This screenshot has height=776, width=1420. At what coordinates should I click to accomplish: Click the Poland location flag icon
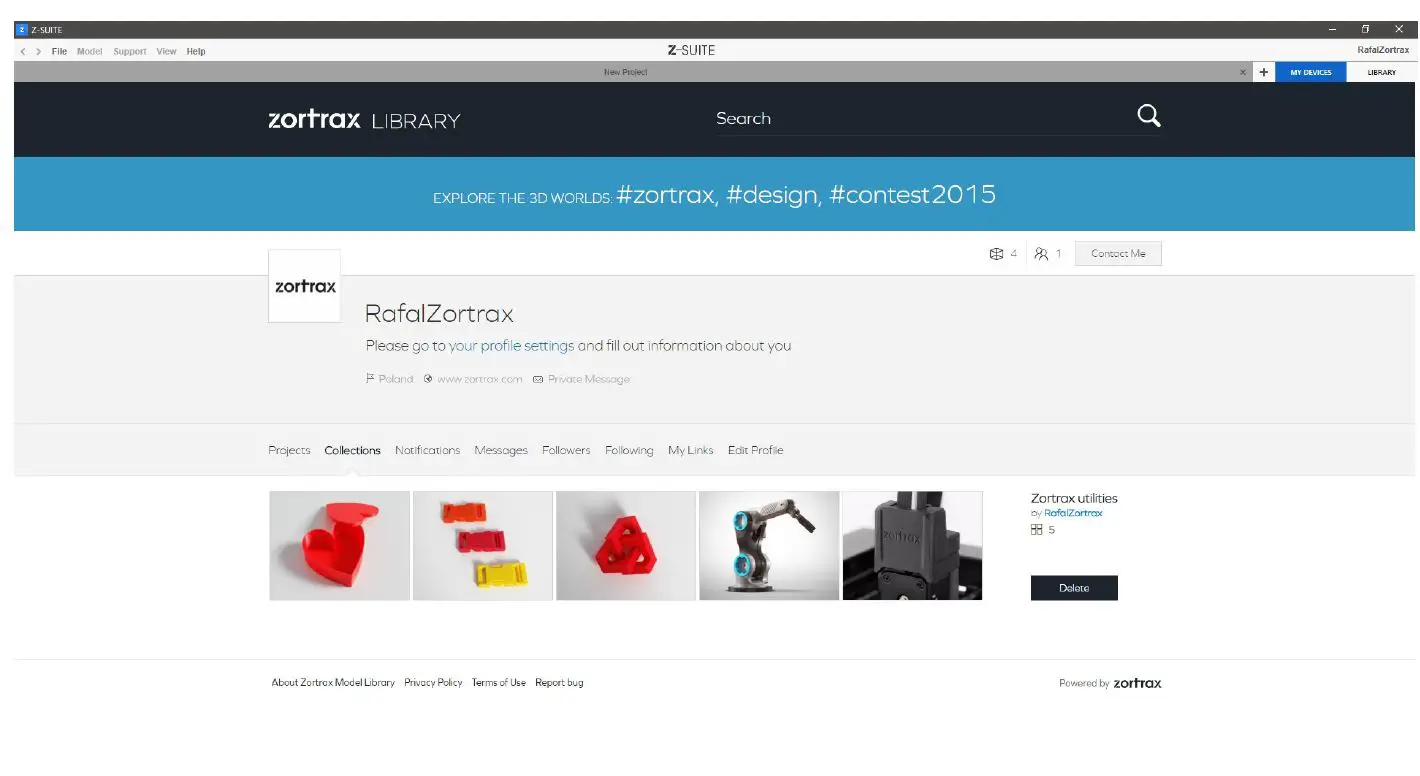[369, 379]
